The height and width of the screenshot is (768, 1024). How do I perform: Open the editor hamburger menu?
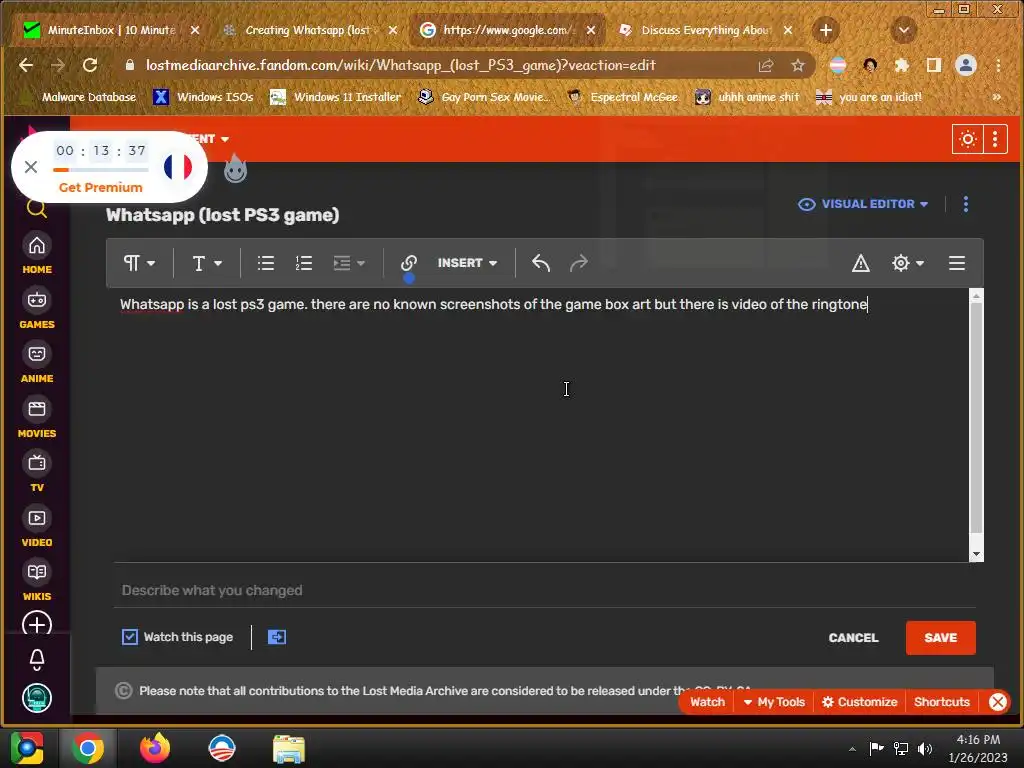click(957, 263)
